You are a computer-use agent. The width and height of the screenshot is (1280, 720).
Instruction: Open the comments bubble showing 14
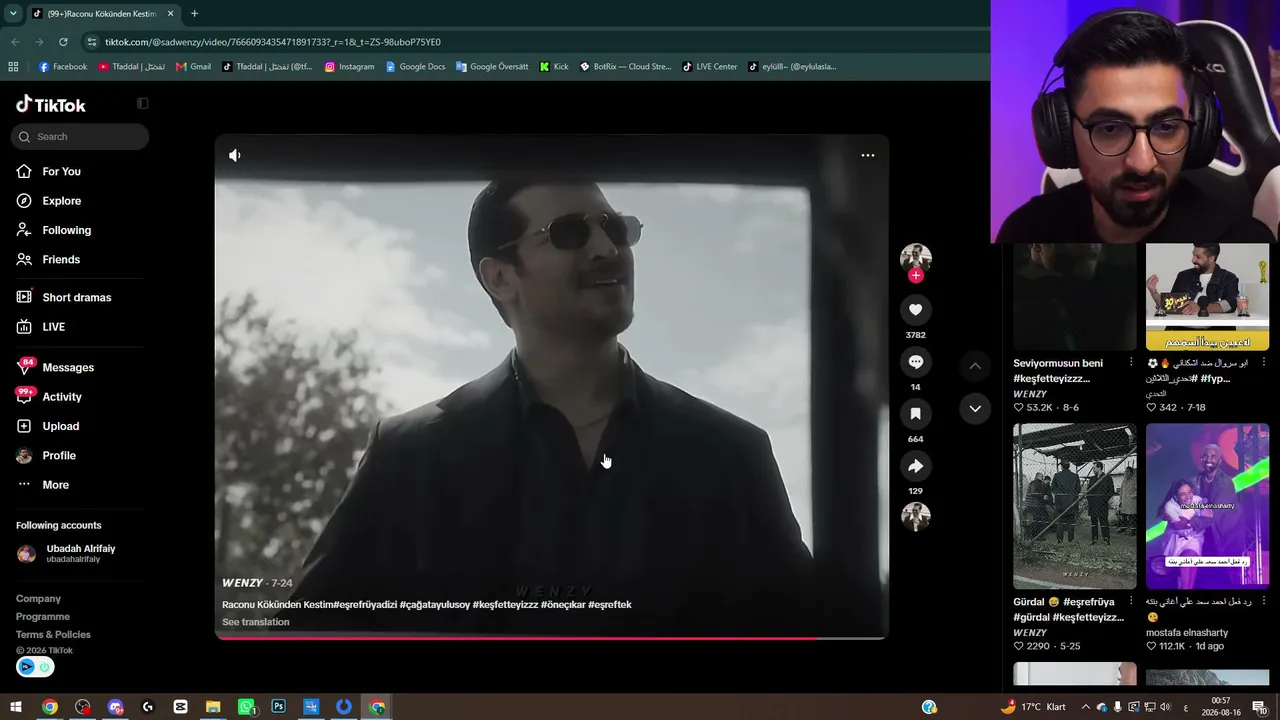pos(915,362)
